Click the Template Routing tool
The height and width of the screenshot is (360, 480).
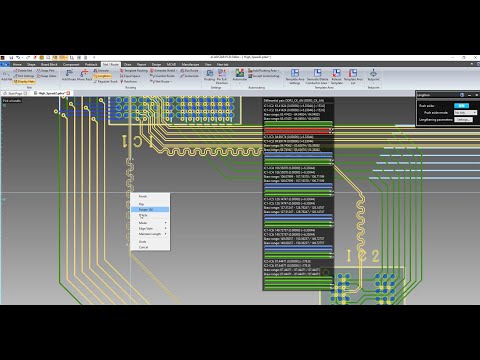(134, 71)
